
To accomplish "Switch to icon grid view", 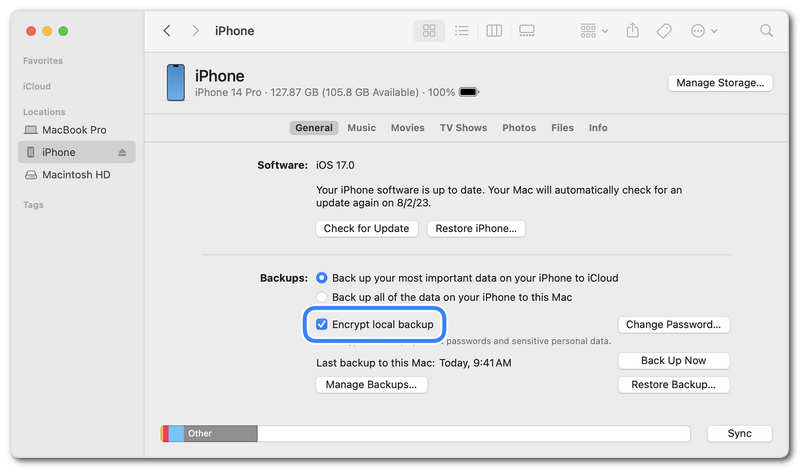I will click(429, 31).
